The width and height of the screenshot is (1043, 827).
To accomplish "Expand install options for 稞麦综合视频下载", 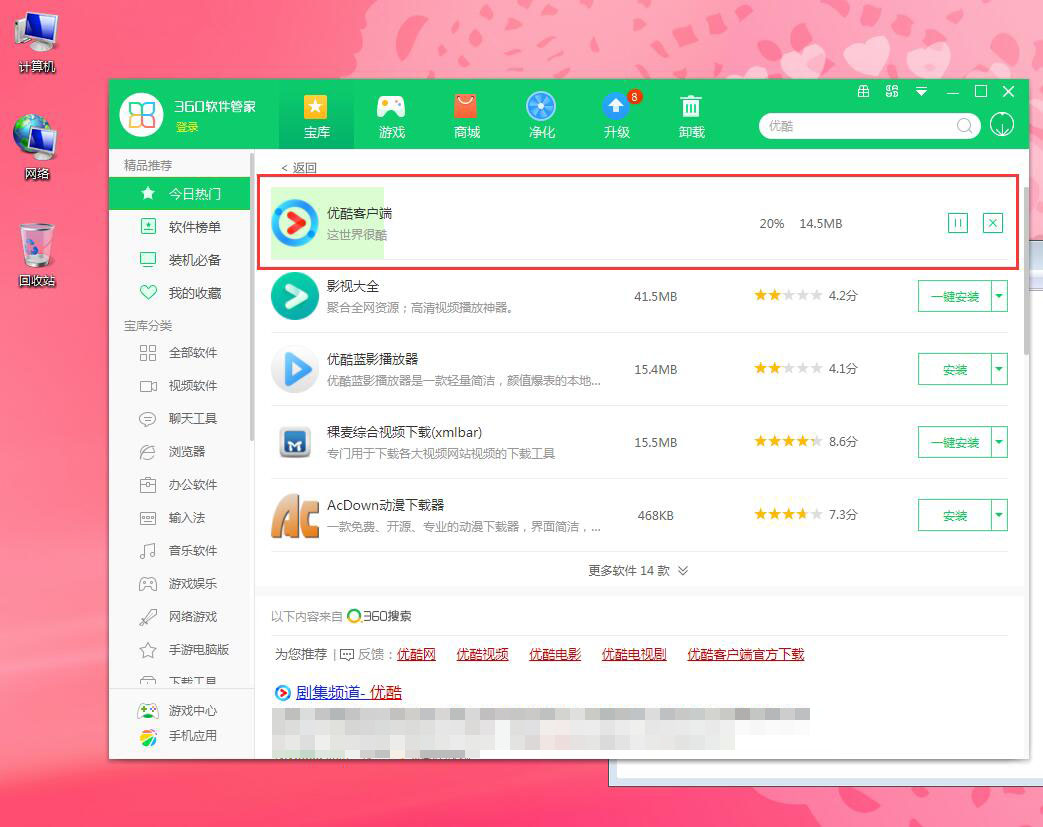I will [999, 442].
